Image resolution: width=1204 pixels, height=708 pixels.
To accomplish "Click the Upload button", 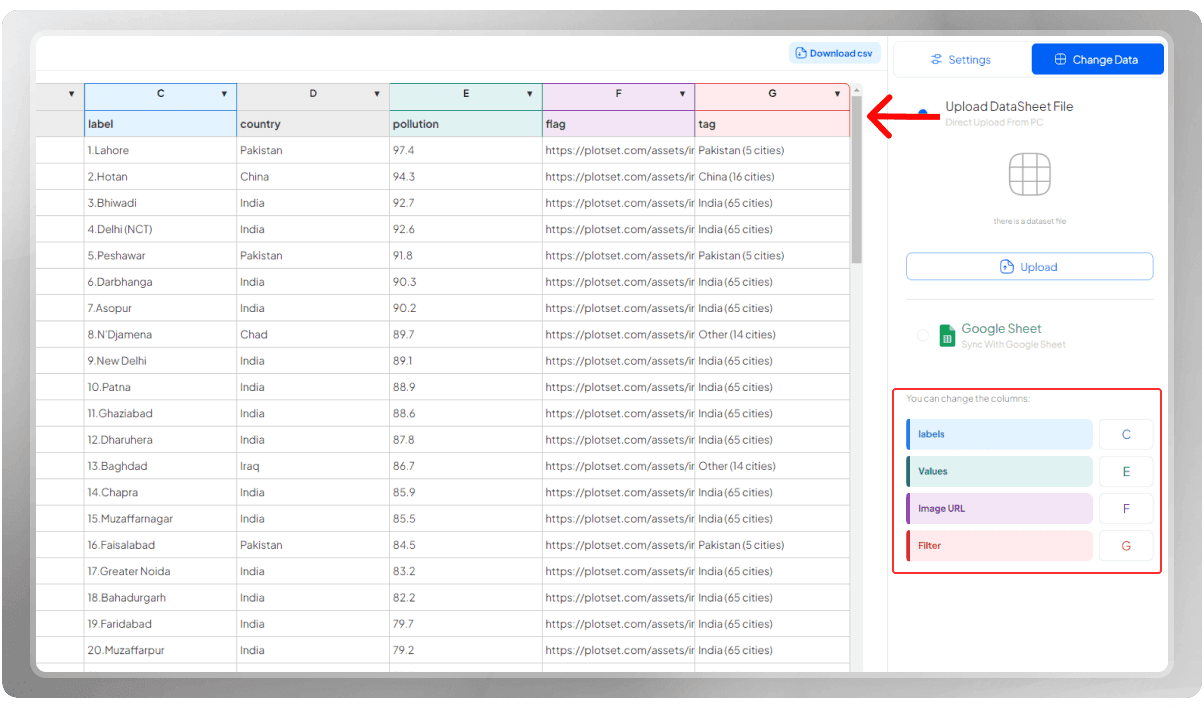I will (1029, 267).
